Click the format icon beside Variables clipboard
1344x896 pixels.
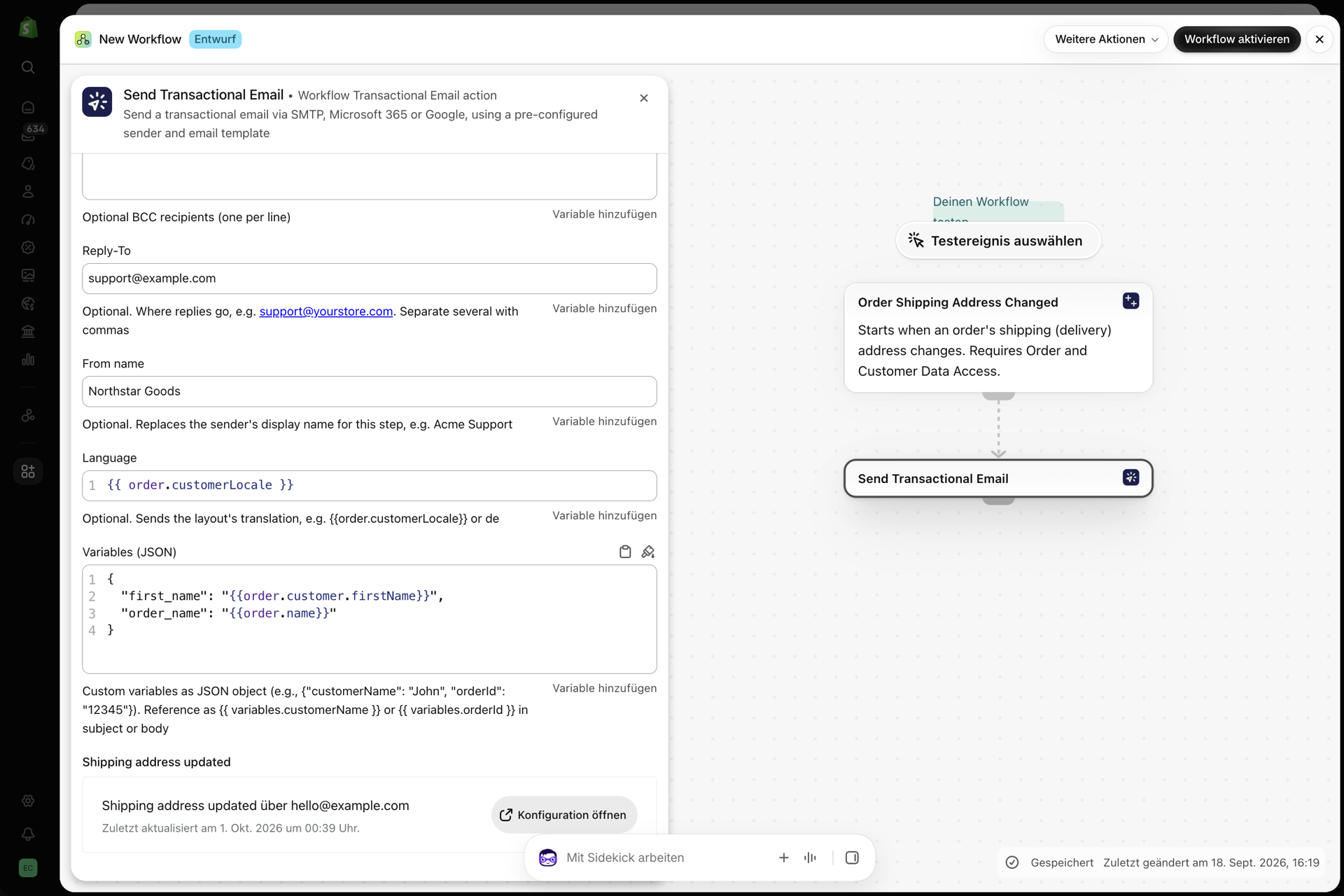click(648, 552)
